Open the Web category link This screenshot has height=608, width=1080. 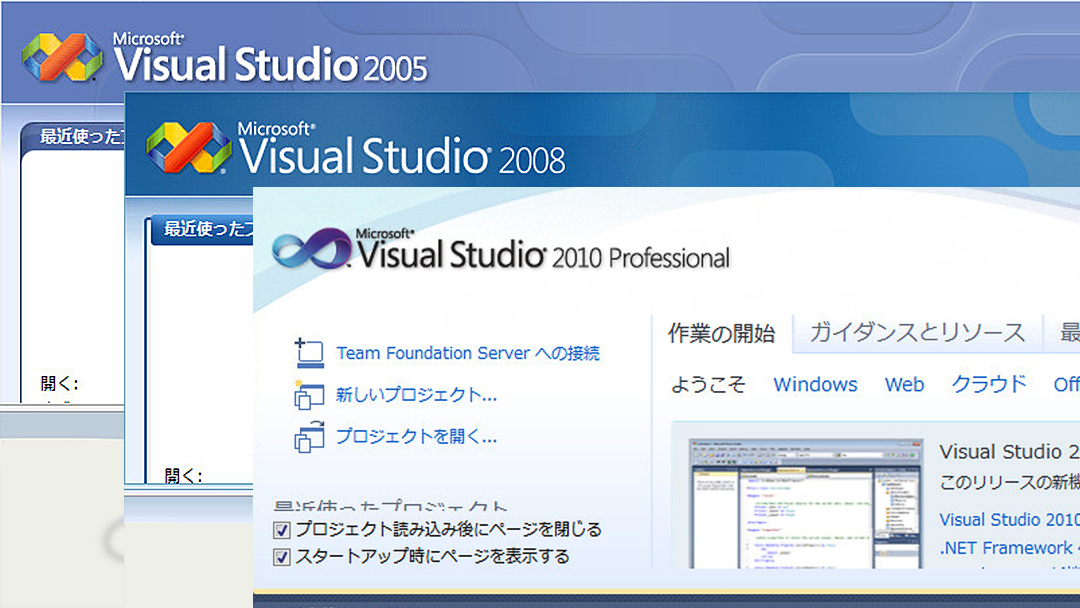904,384
